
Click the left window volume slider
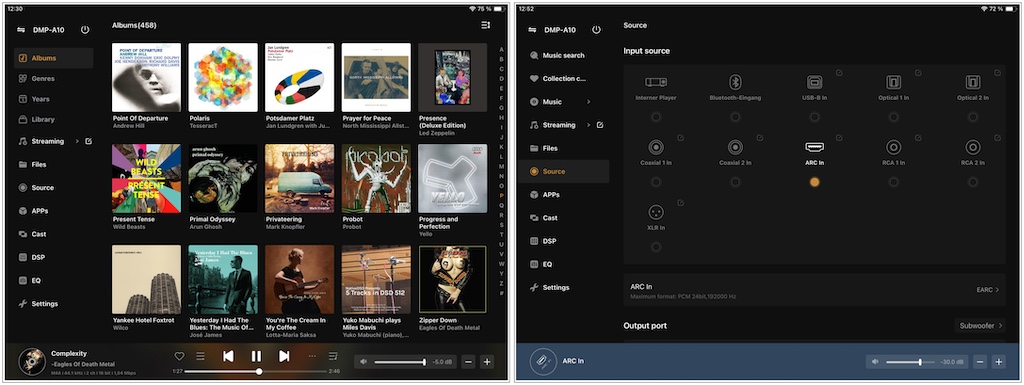click(400, 362)
